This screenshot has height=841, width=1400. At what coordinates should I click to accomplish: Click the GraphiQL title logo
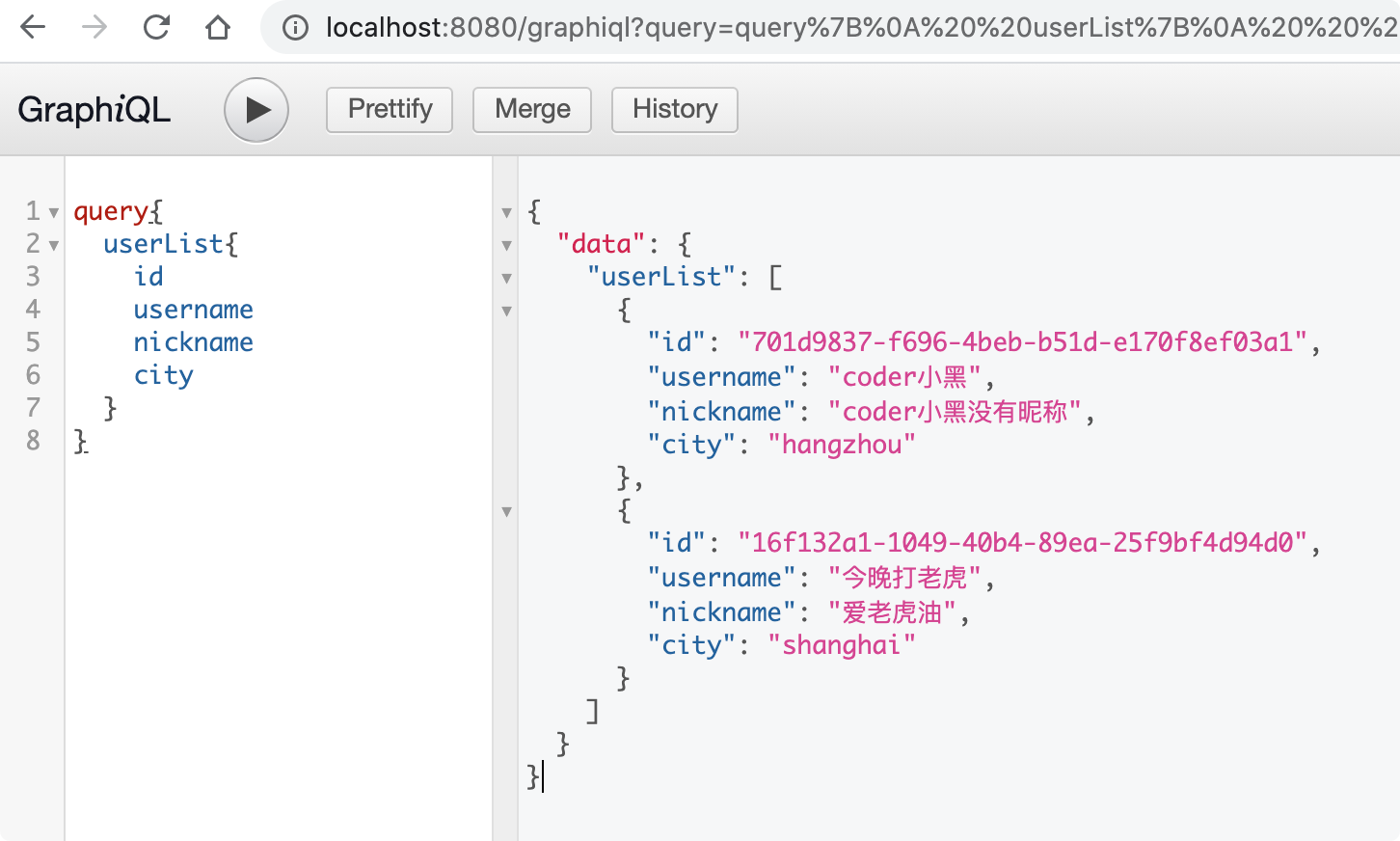coord(94,109)
